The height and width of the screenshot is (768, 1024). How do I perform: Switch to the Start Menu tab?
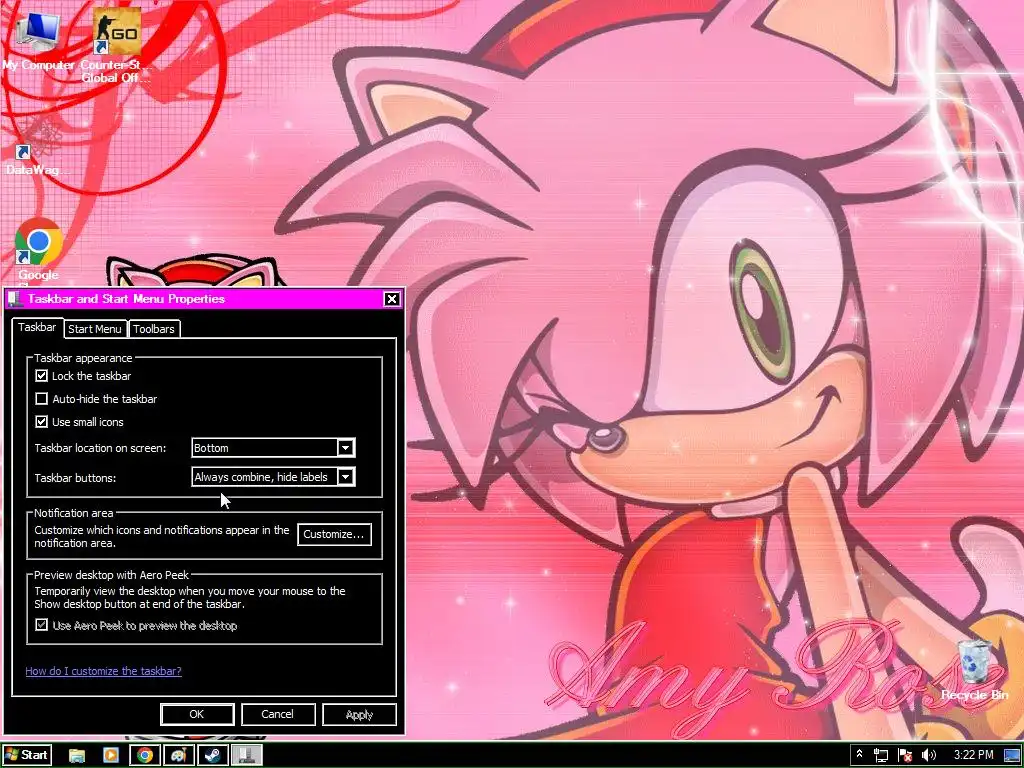point(95,329)
